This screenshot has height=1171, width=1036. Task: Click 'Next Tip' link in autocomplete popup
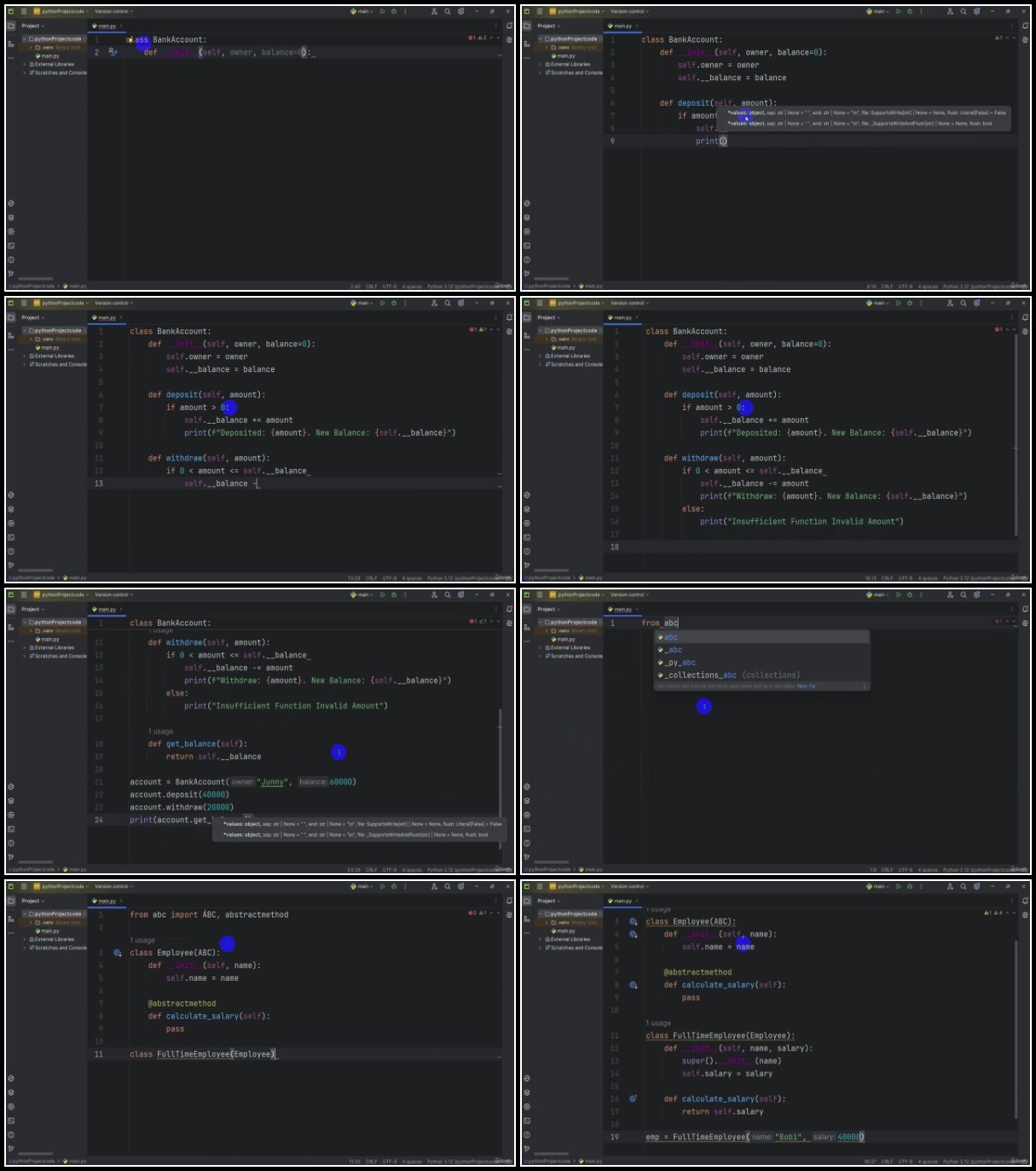point(806,686)
